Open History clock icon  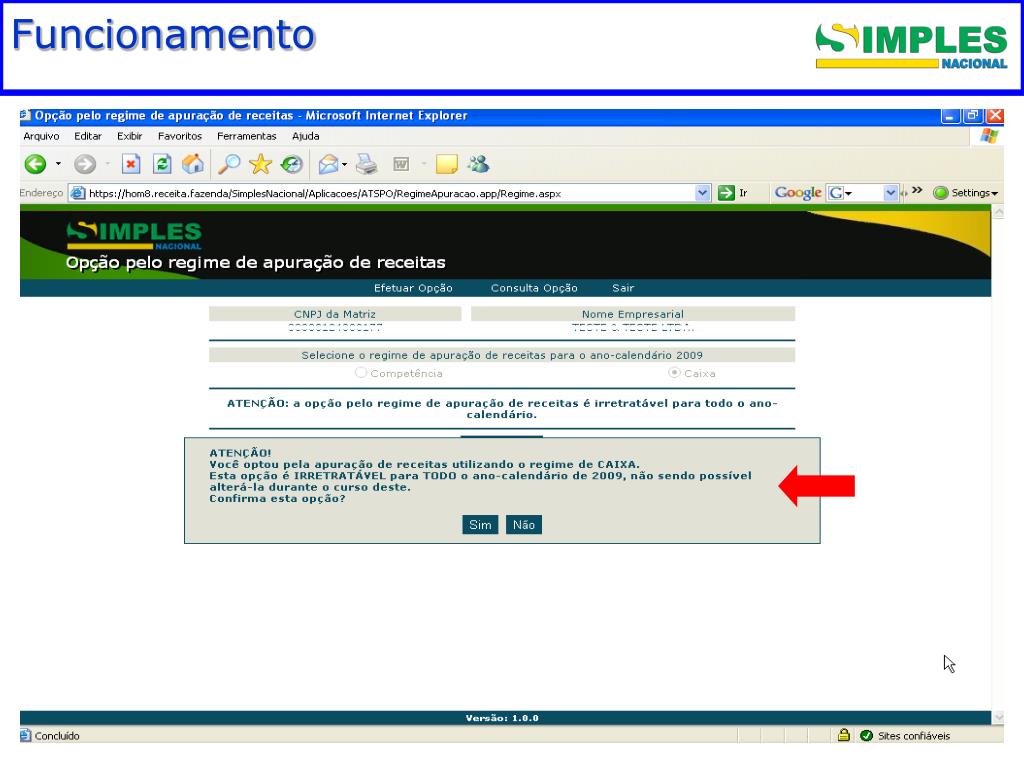pos(292,164)
